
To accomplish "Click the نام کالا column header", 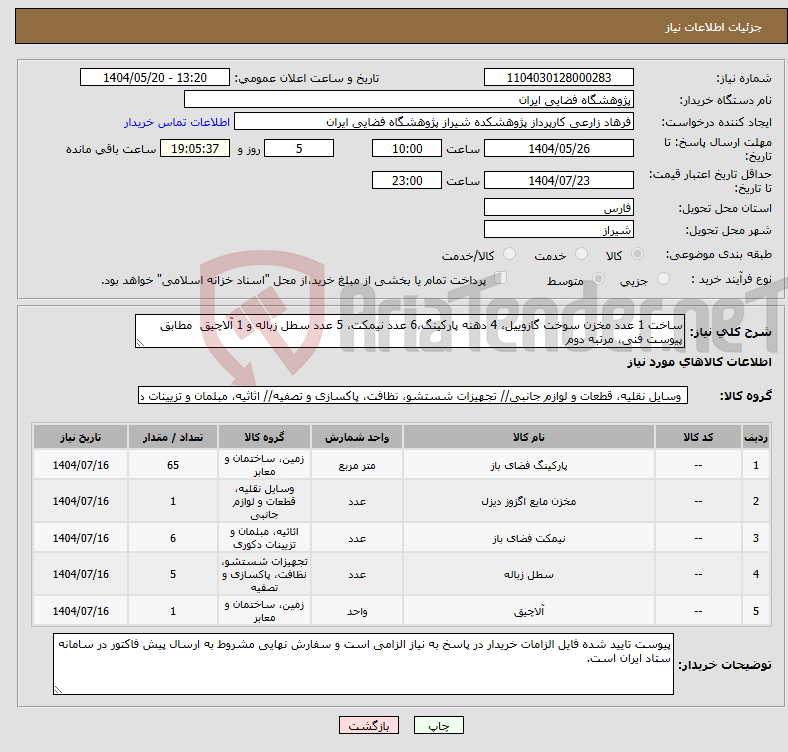I will pyautogui.click(x=529, y=437).
